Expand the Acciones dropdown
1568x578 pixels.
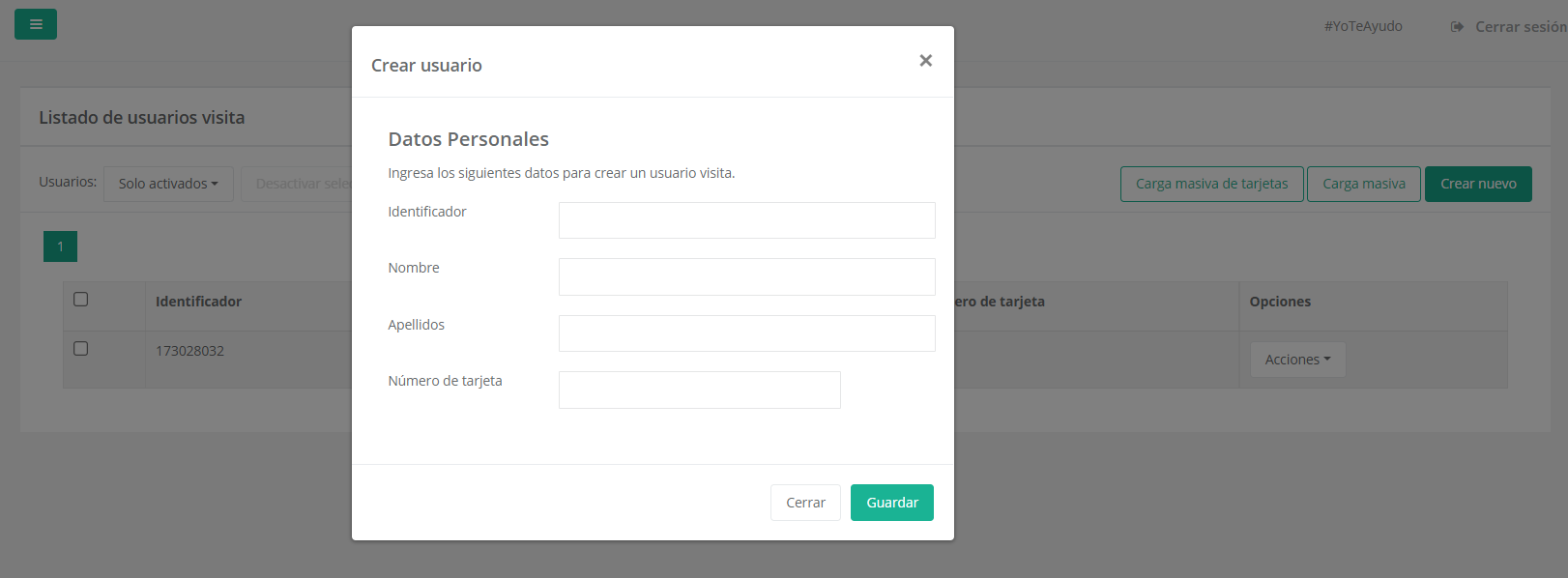[1297, 360]
